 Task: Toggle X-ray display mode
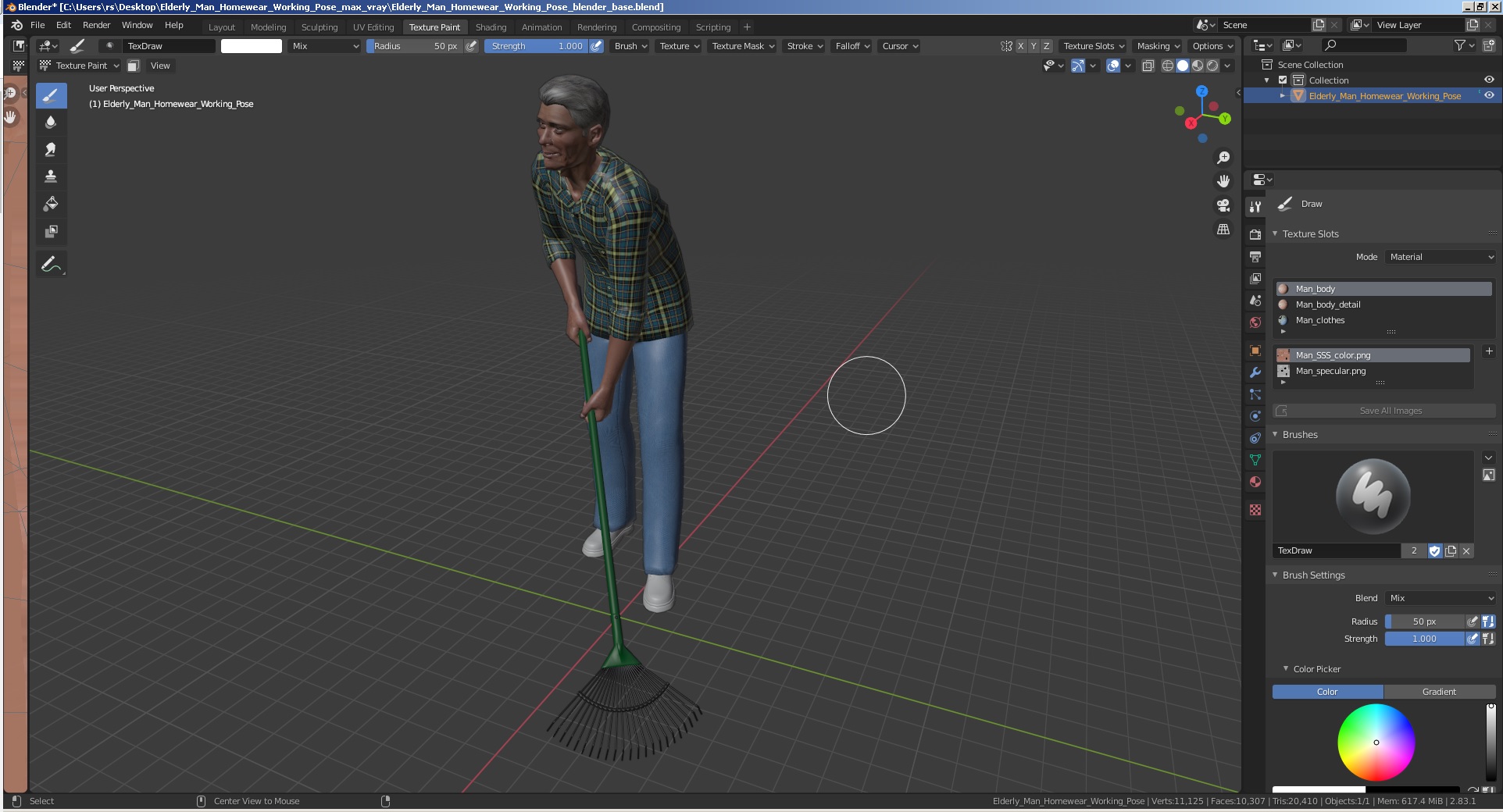(x=1148, y=66)
